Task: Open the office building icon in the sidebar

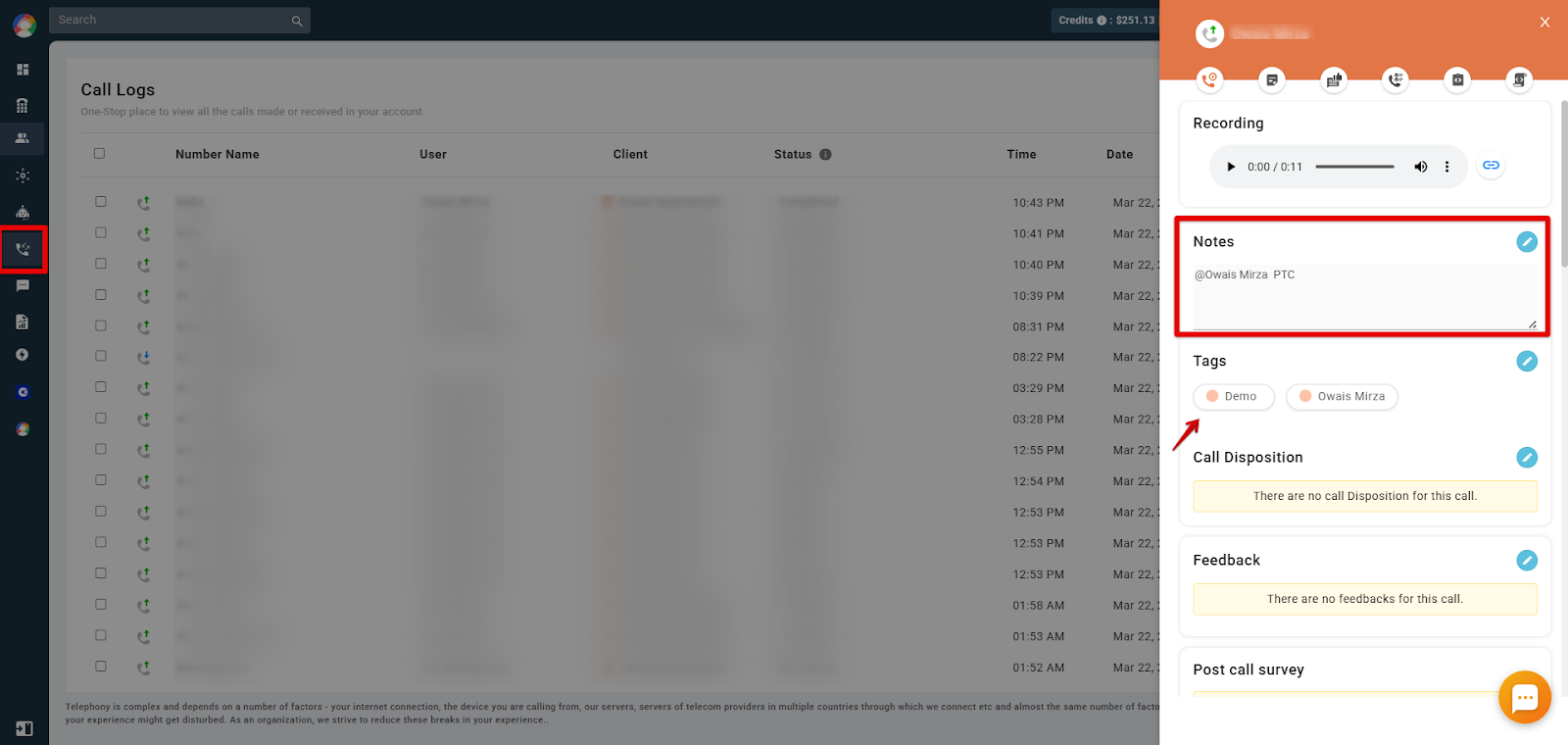Action: pos(23,105)
